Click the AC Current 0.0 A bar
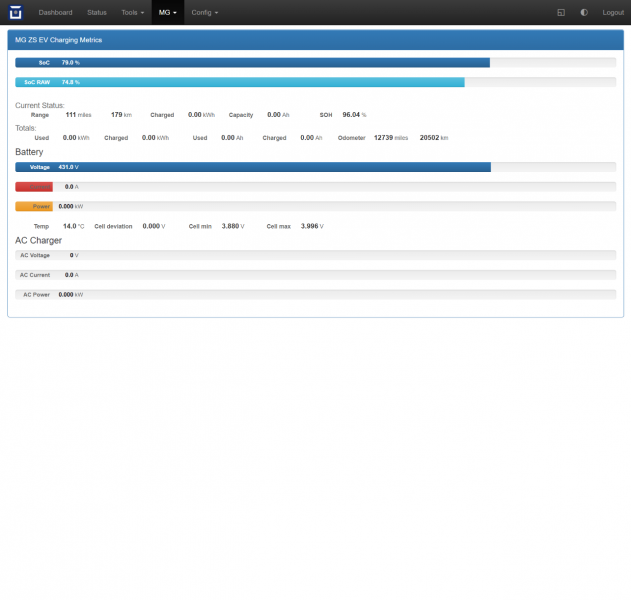The height and width of the screenshot is (600, 631). click(x=316, y=275)
